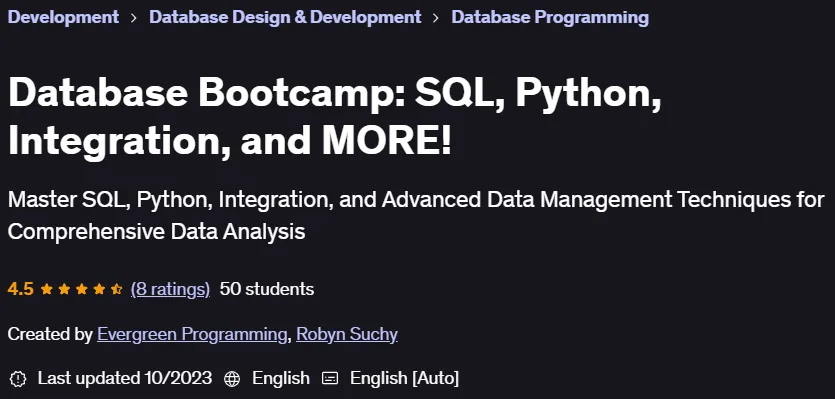835x399 pixels.
Task: Click the English [Auto] captions text
Action: (x=404, y=379)
